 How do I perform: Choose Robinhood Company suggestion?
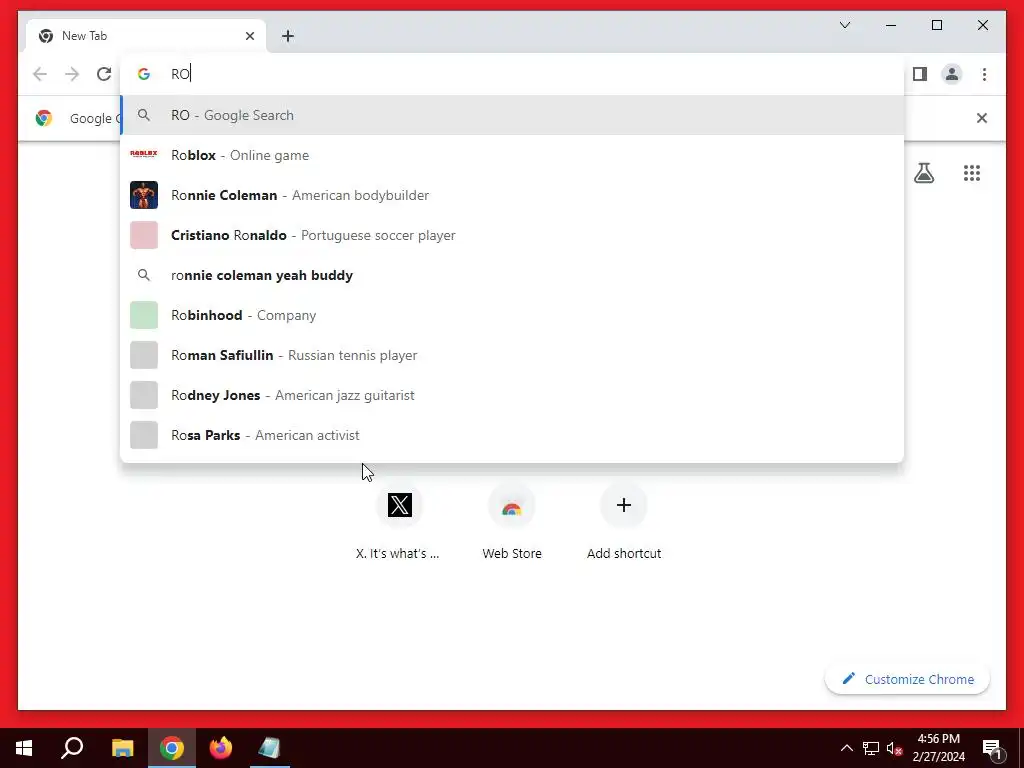tap(513, 315)
